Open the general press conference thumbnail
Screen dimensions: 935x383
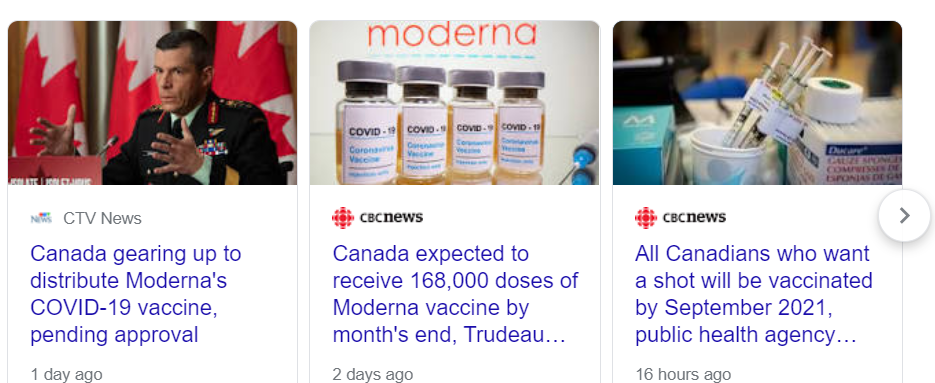[152, 103]
